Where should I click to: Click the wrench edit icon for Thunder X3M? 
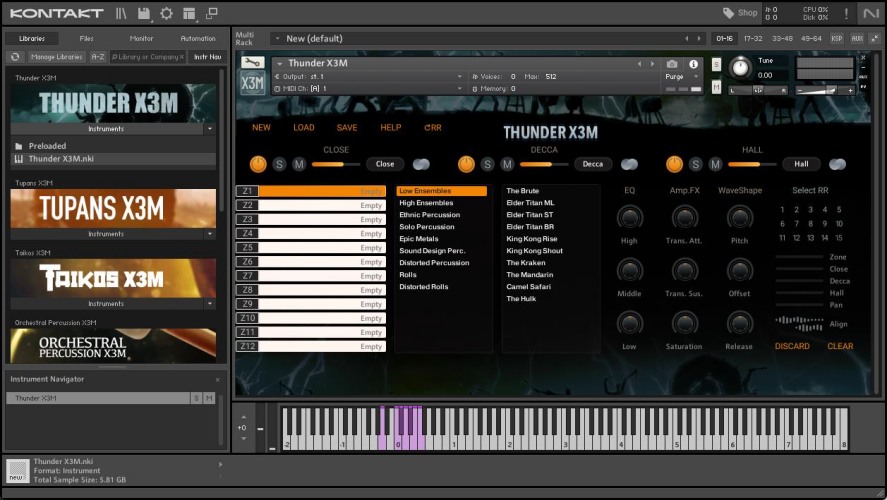point(253,64)
